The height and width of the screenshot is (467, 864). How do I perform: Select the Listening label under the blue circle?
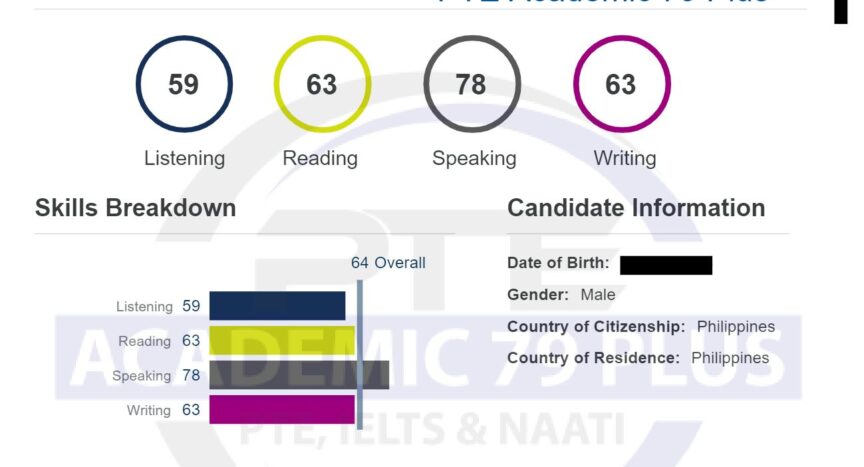click(x=185, y=159)
